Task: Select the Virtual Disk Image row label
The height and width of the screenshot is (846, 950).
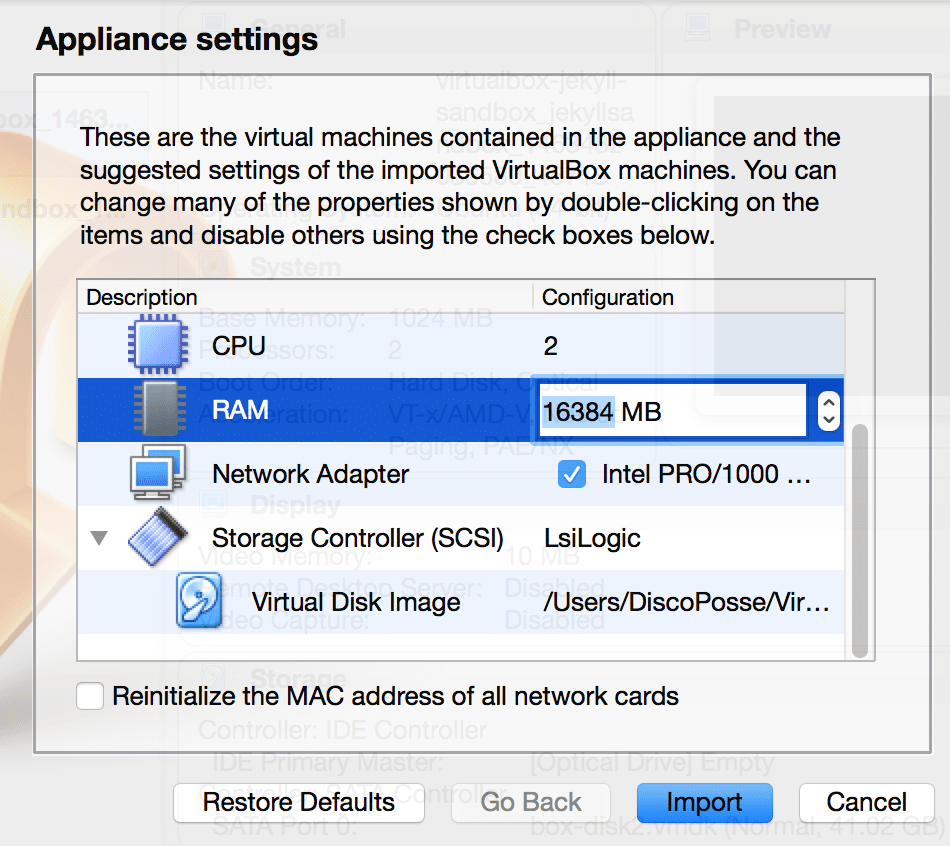Action: [355, 602]
